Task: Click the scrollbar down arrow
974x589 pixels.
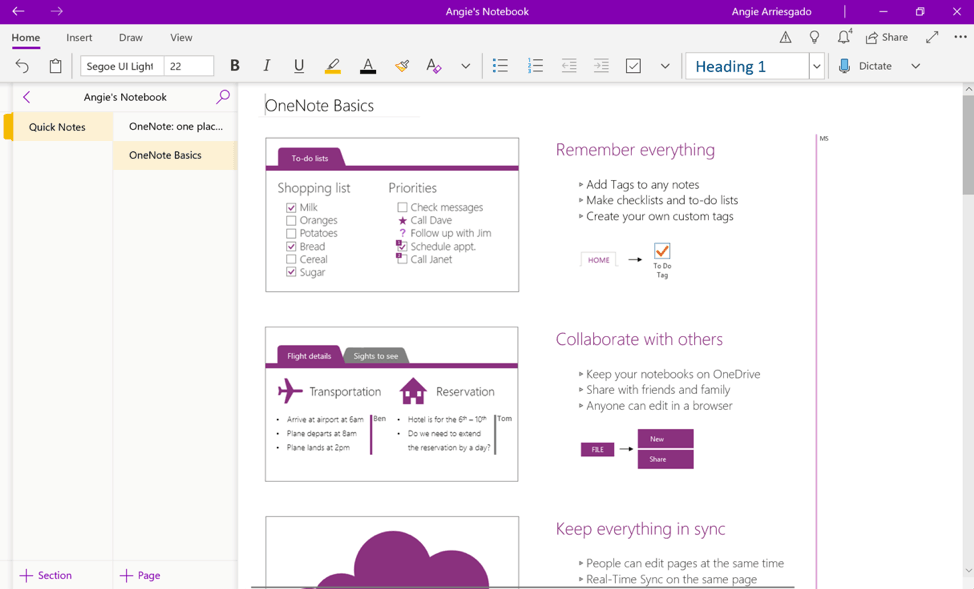Action: pos(968,571)
